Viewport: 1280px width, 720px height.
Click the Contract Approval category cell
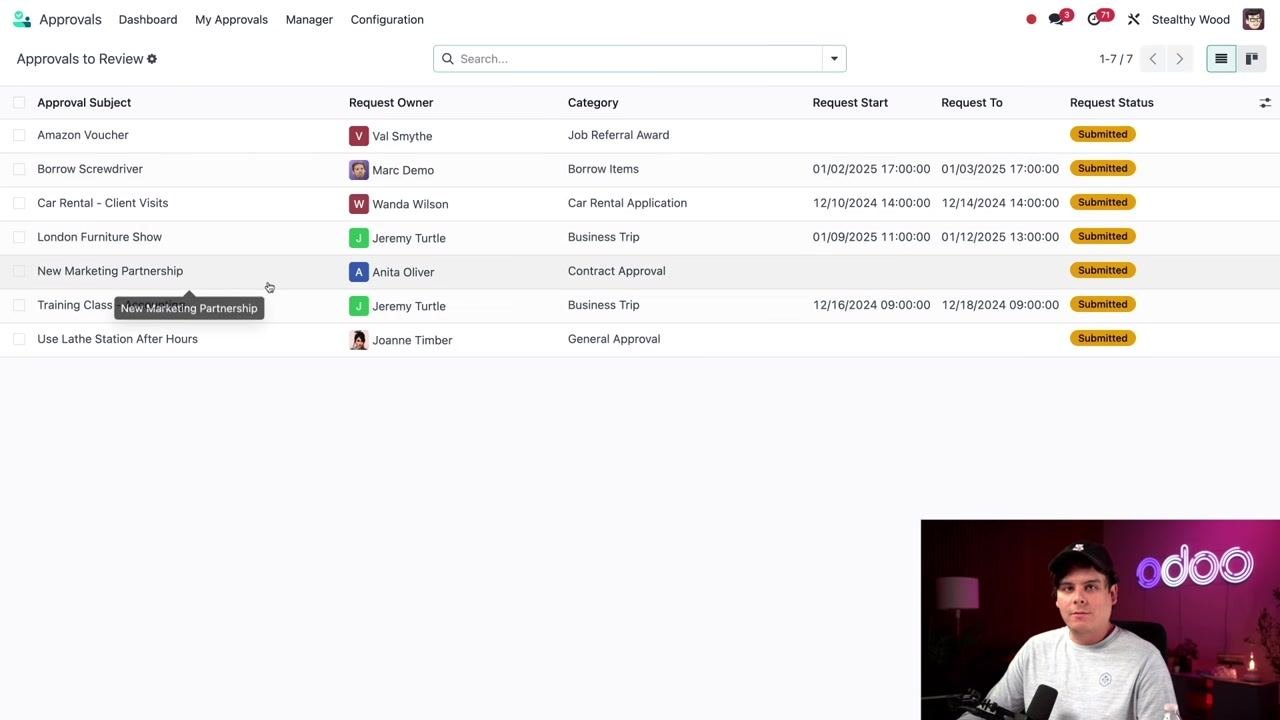click(x=616, y=271)
